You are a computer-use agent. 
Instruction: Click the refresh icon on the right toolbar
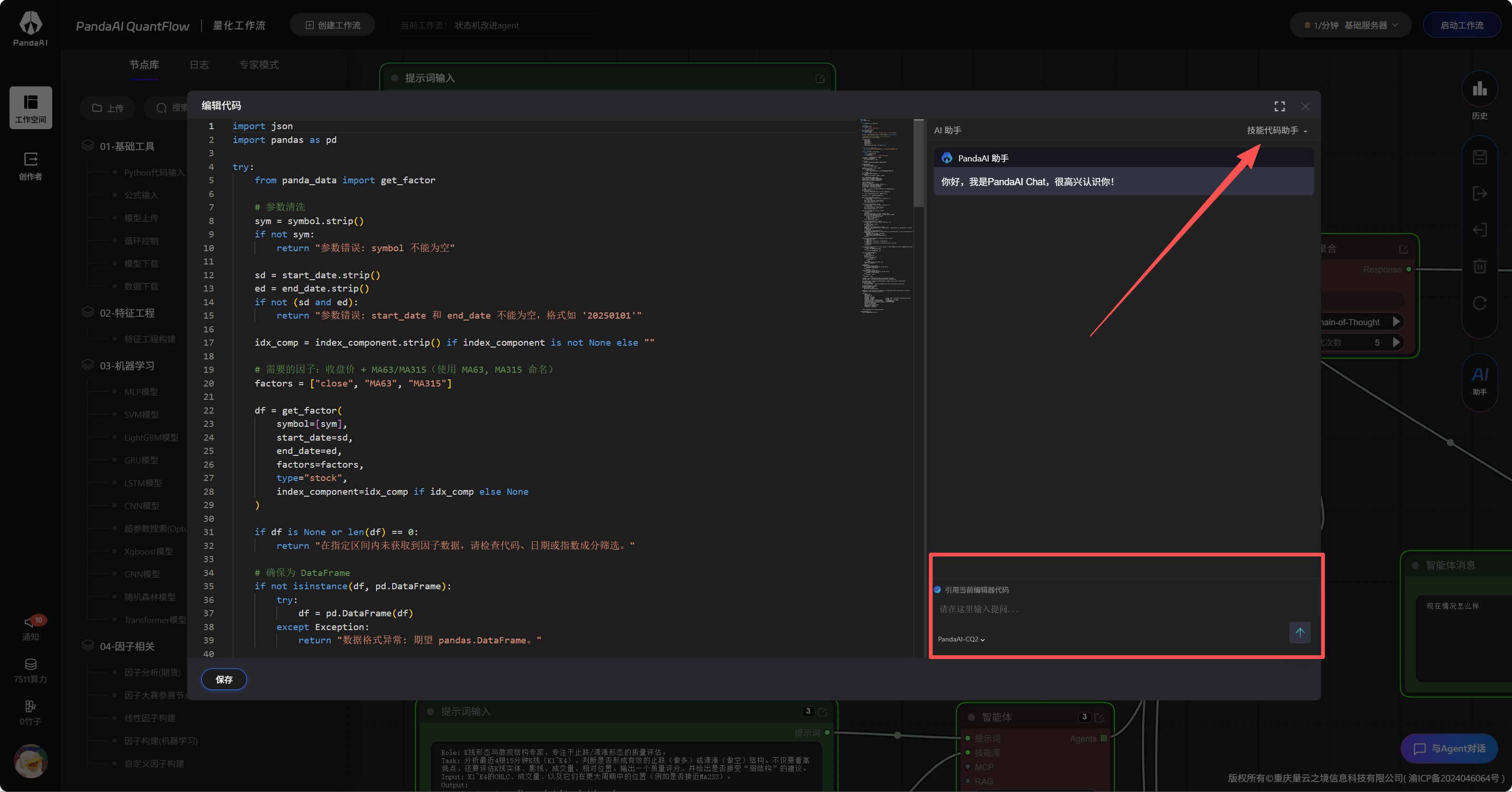coord(1479,303)
